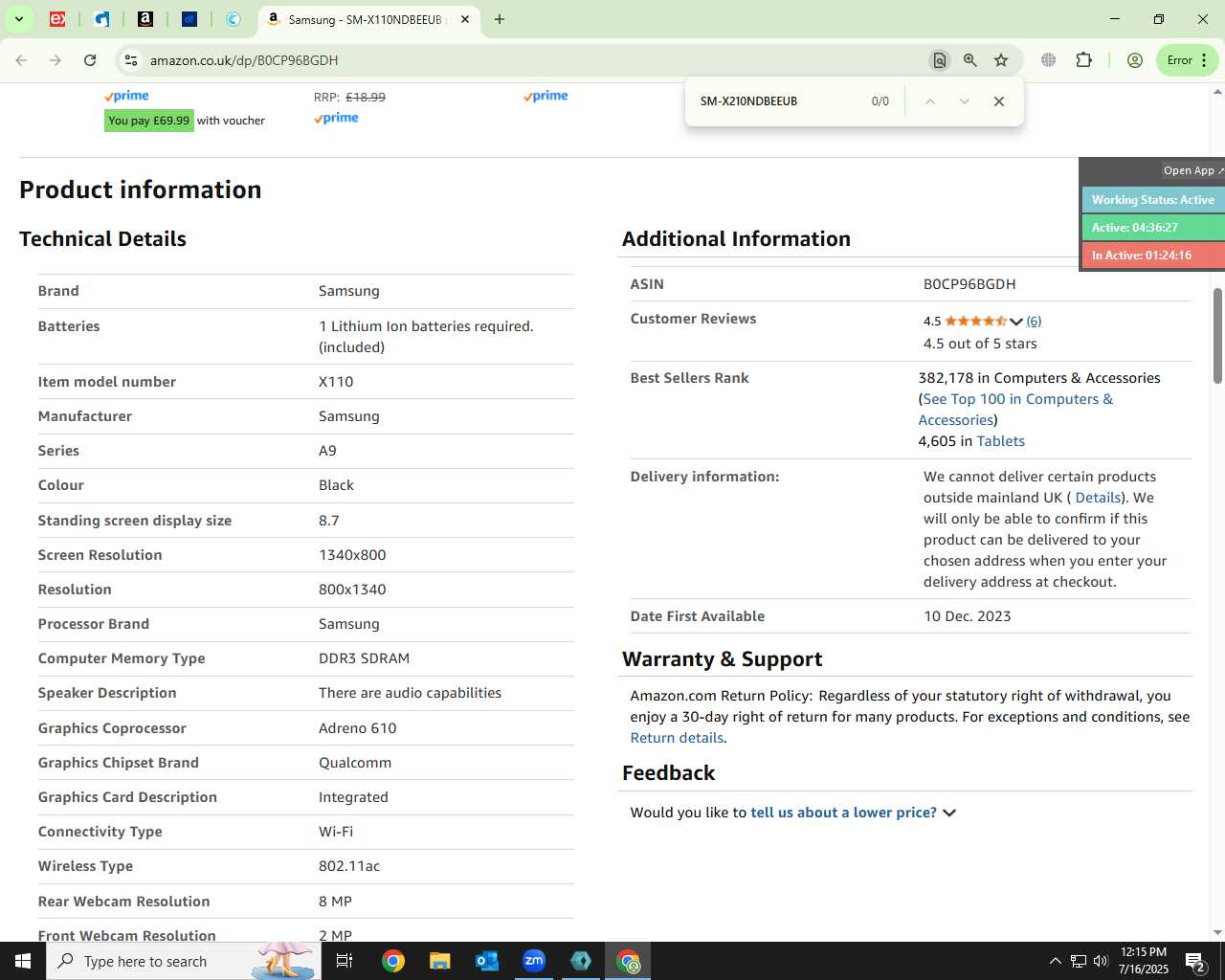The image size is (1225, 980).
Task: Click the 10 Dec. 2023 date value
Action: pyautogui.click(x=968, y=616)
